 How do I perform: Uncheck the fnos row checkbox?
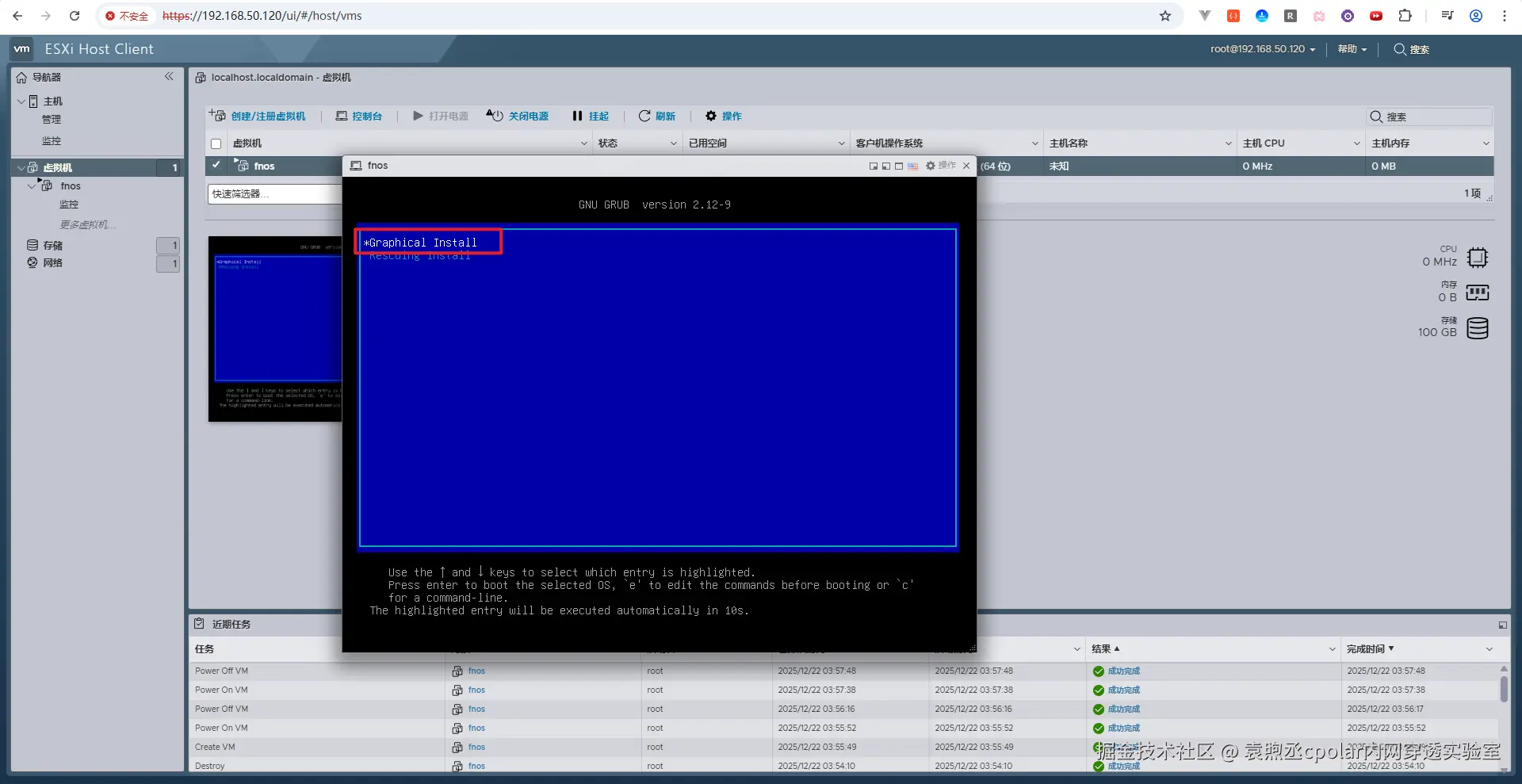216,165
